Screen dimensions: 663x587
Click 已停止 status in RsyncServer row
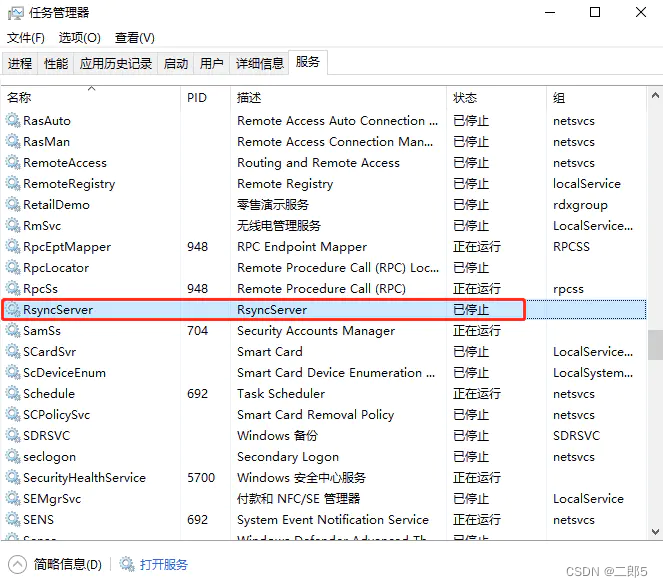[x=471, y=310]
